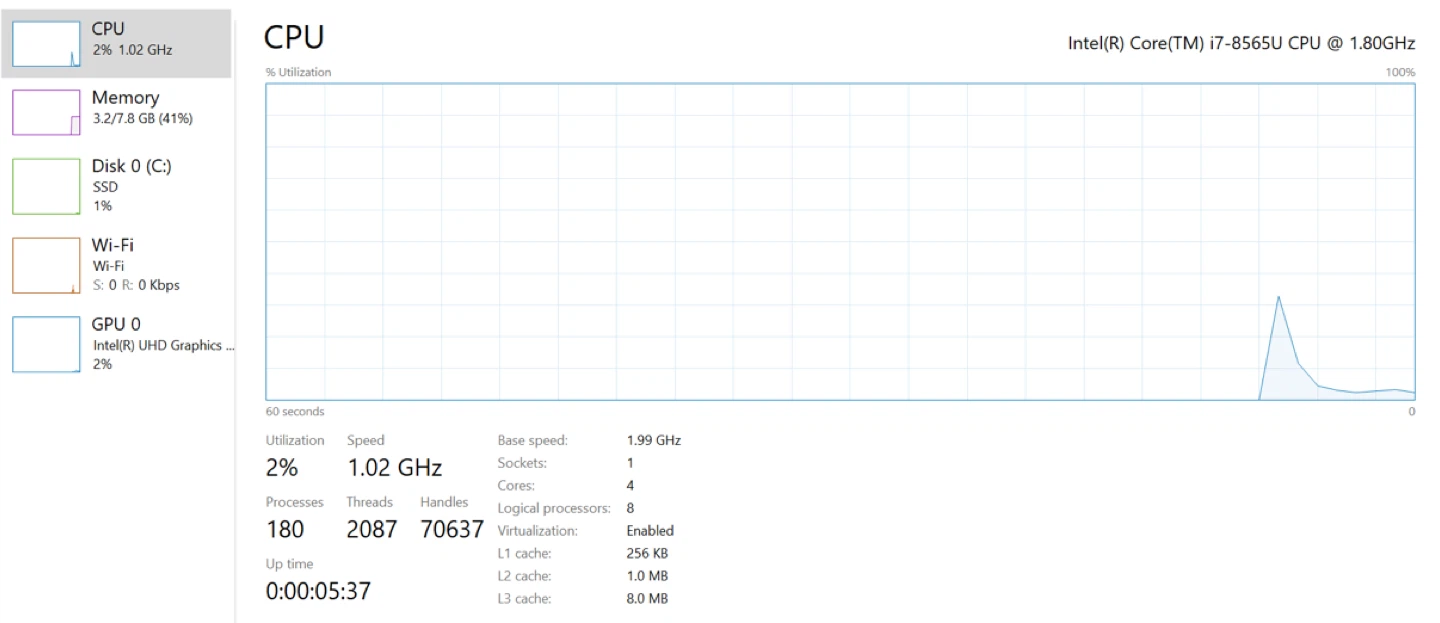The image size is (1440, 623).
Task: Click the Sockets value 1
Action: point(630,463)
